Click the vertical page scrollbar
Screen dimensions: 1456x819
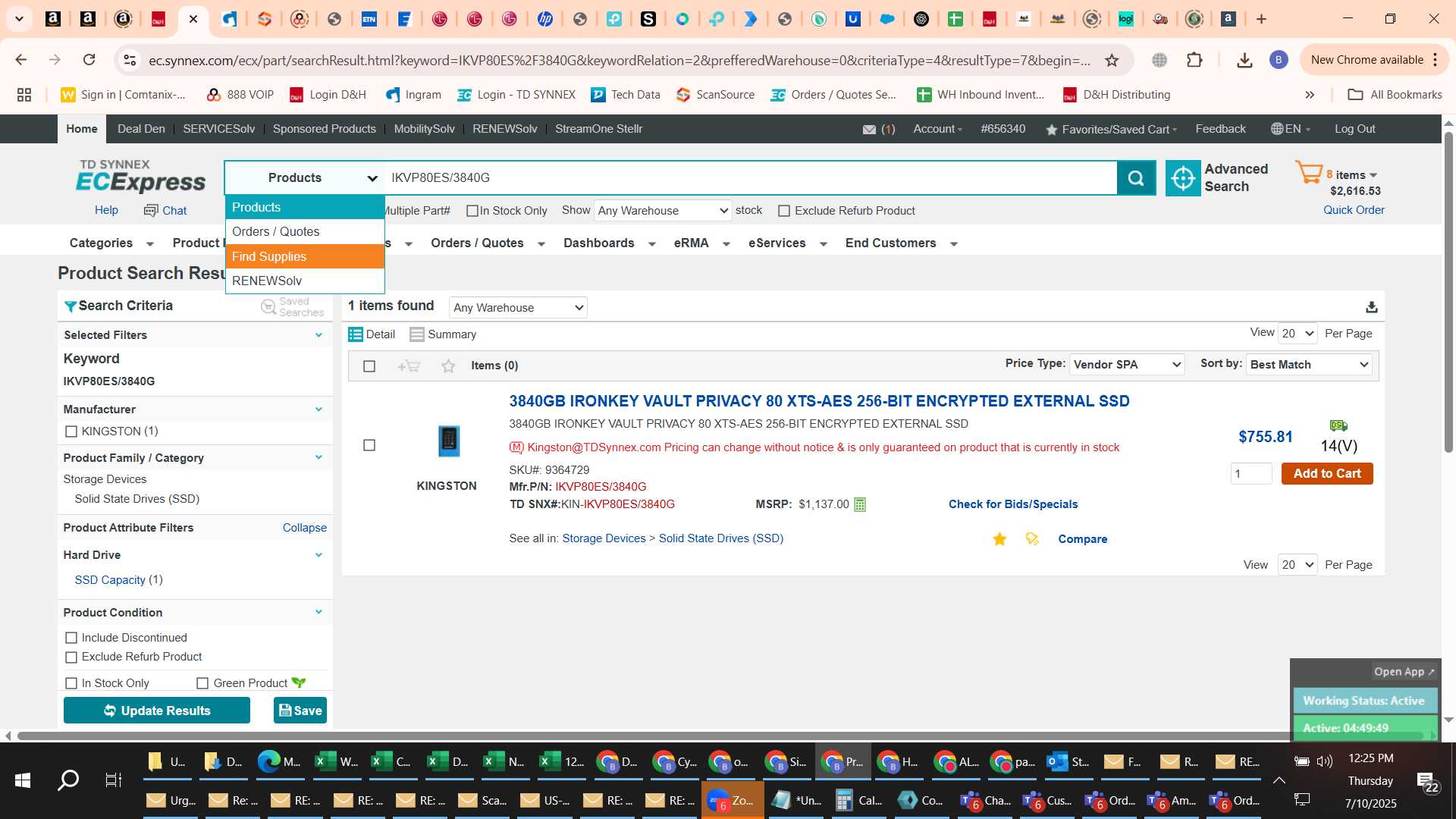point(1448,292)
